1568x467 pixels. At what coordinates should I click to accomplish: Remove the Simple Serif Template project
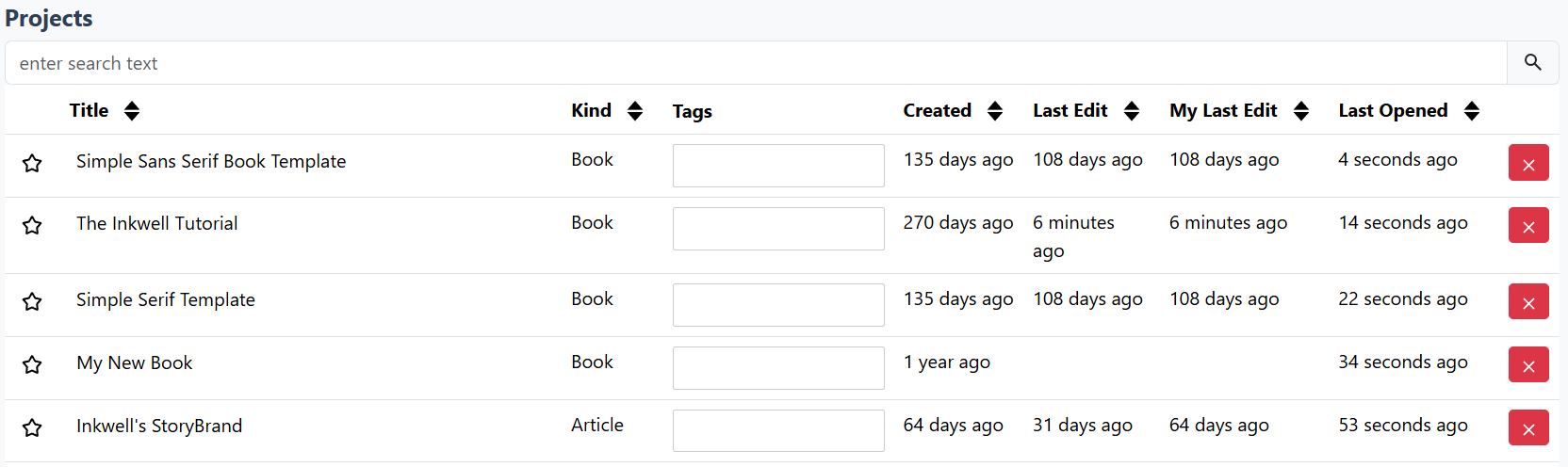[x=1527, y=302]
